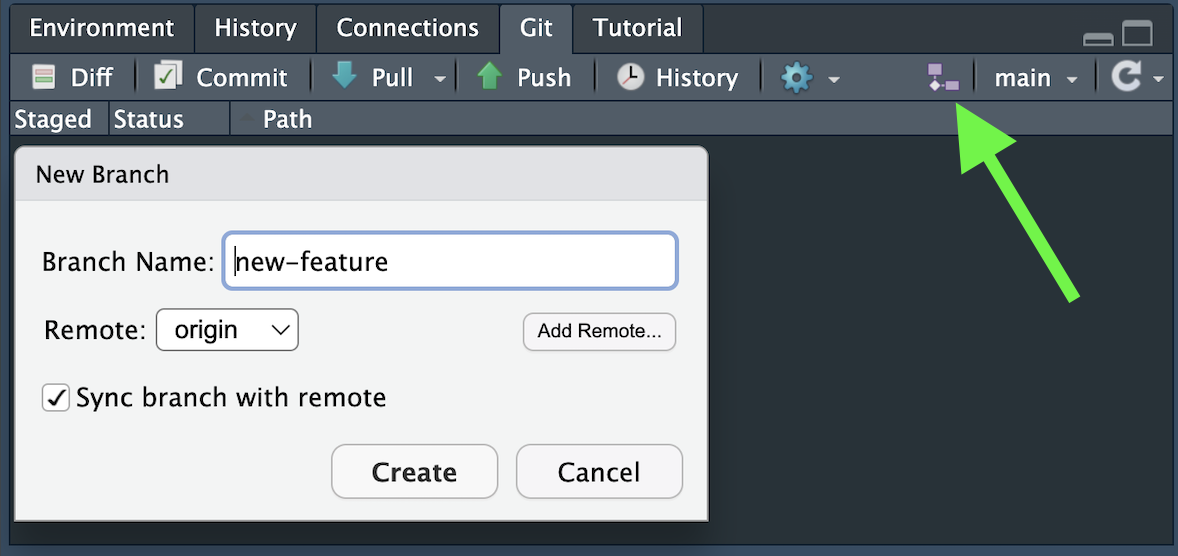Open the Tutorial tab
The image size is (1178, 556).
(637, 27)
